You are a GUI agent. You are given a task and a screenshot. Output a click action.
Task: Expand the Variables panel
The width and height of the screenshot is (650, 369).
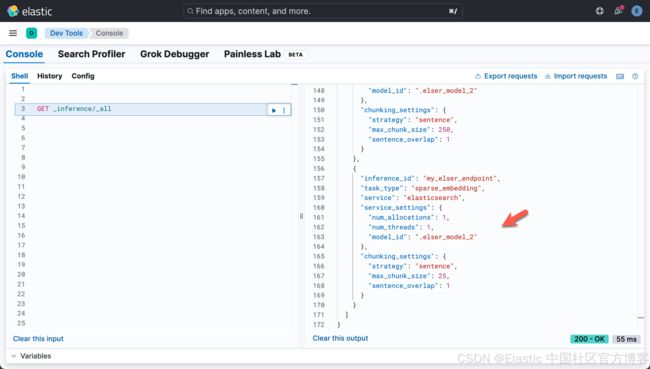tap(32, 356)
